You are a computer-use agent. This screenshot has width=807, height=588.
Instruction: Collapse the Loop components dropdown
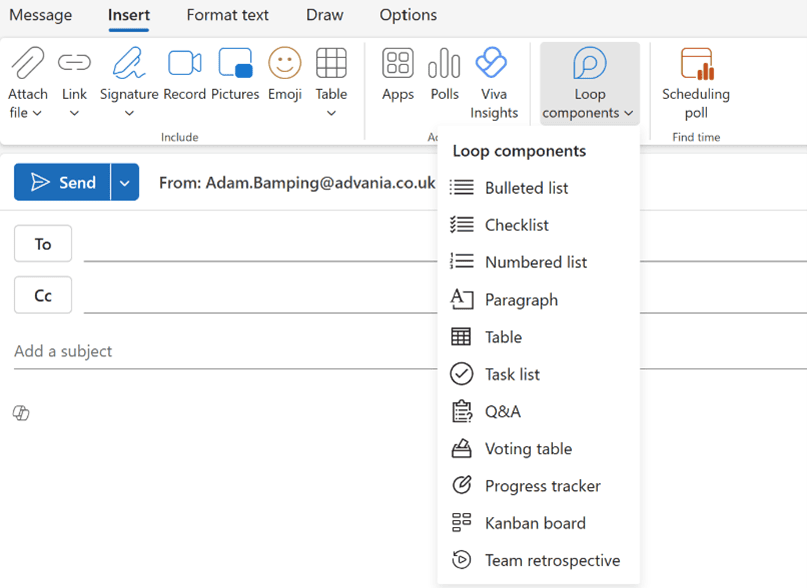(x=589, y=83)
